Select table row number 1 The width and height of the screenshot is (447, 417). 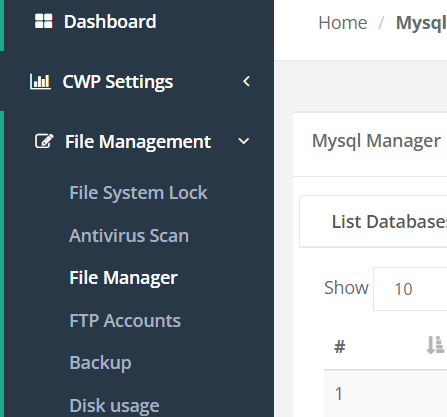click(386, 394)
